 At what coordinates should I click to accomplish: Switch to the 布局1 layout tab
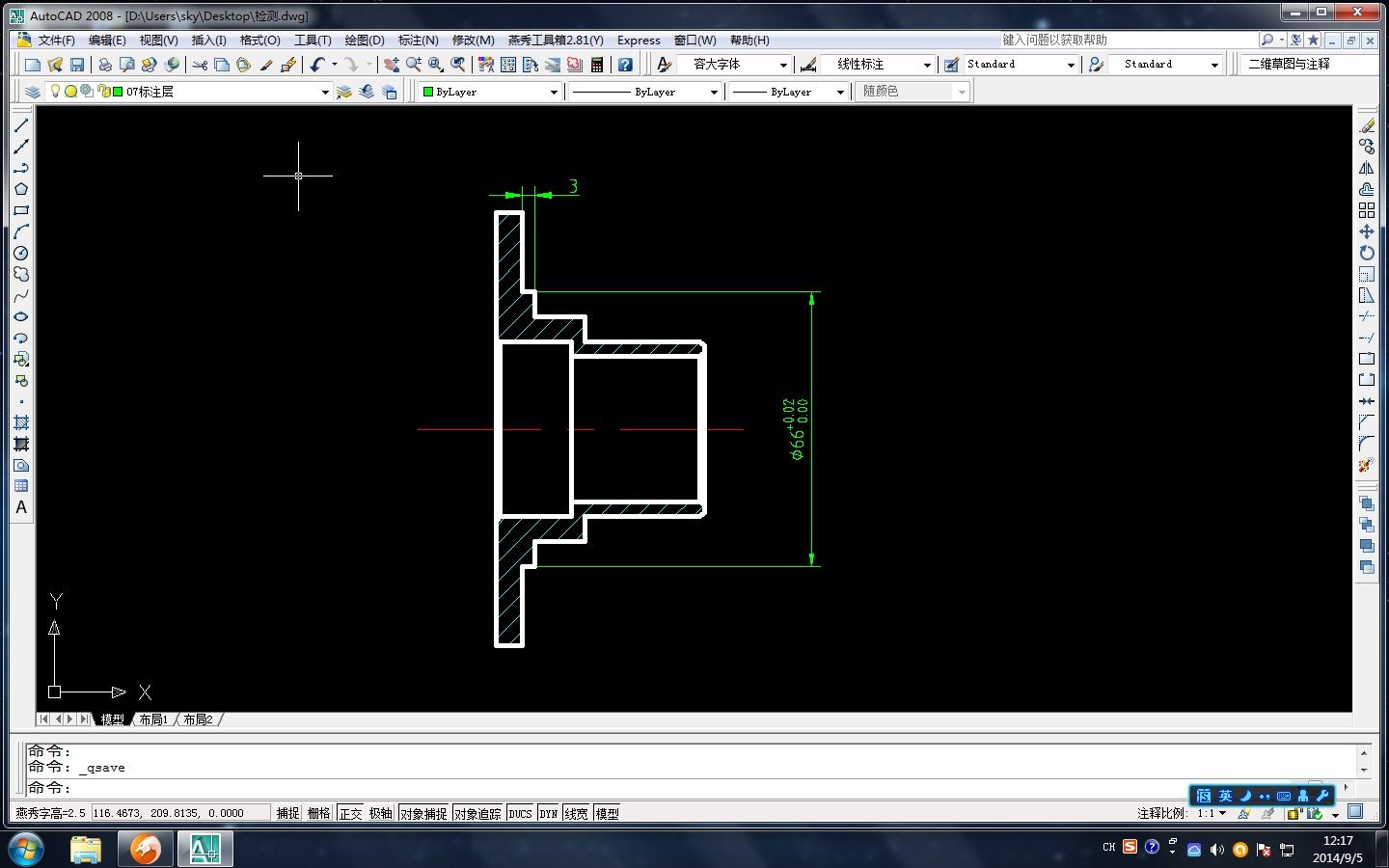153,719
